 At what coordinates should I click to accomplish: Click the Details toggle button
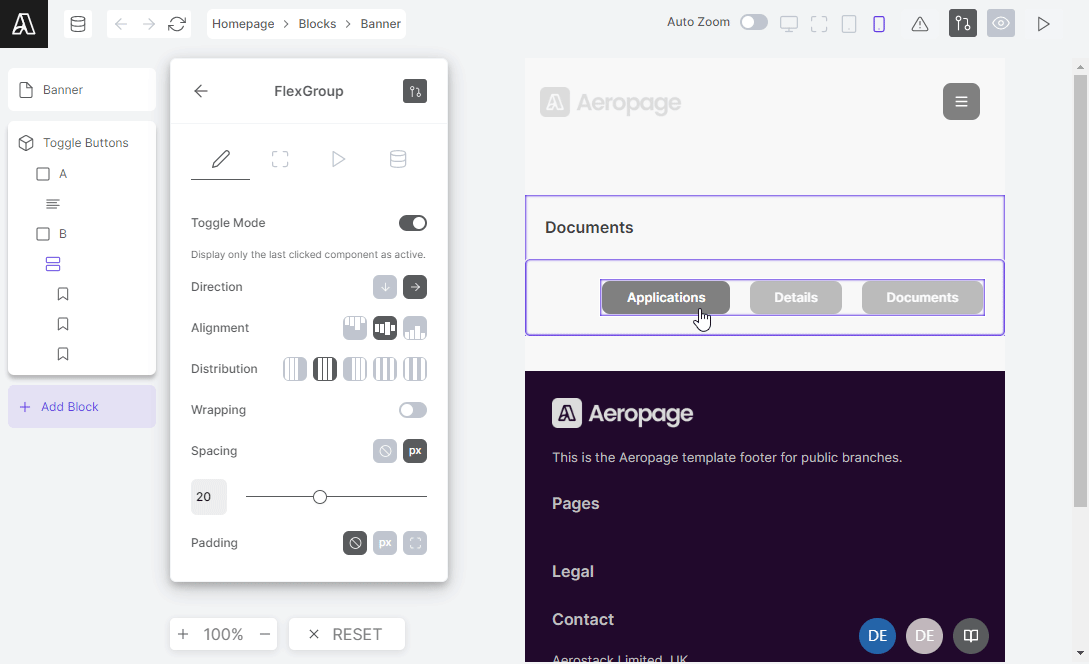pos(796,297)
